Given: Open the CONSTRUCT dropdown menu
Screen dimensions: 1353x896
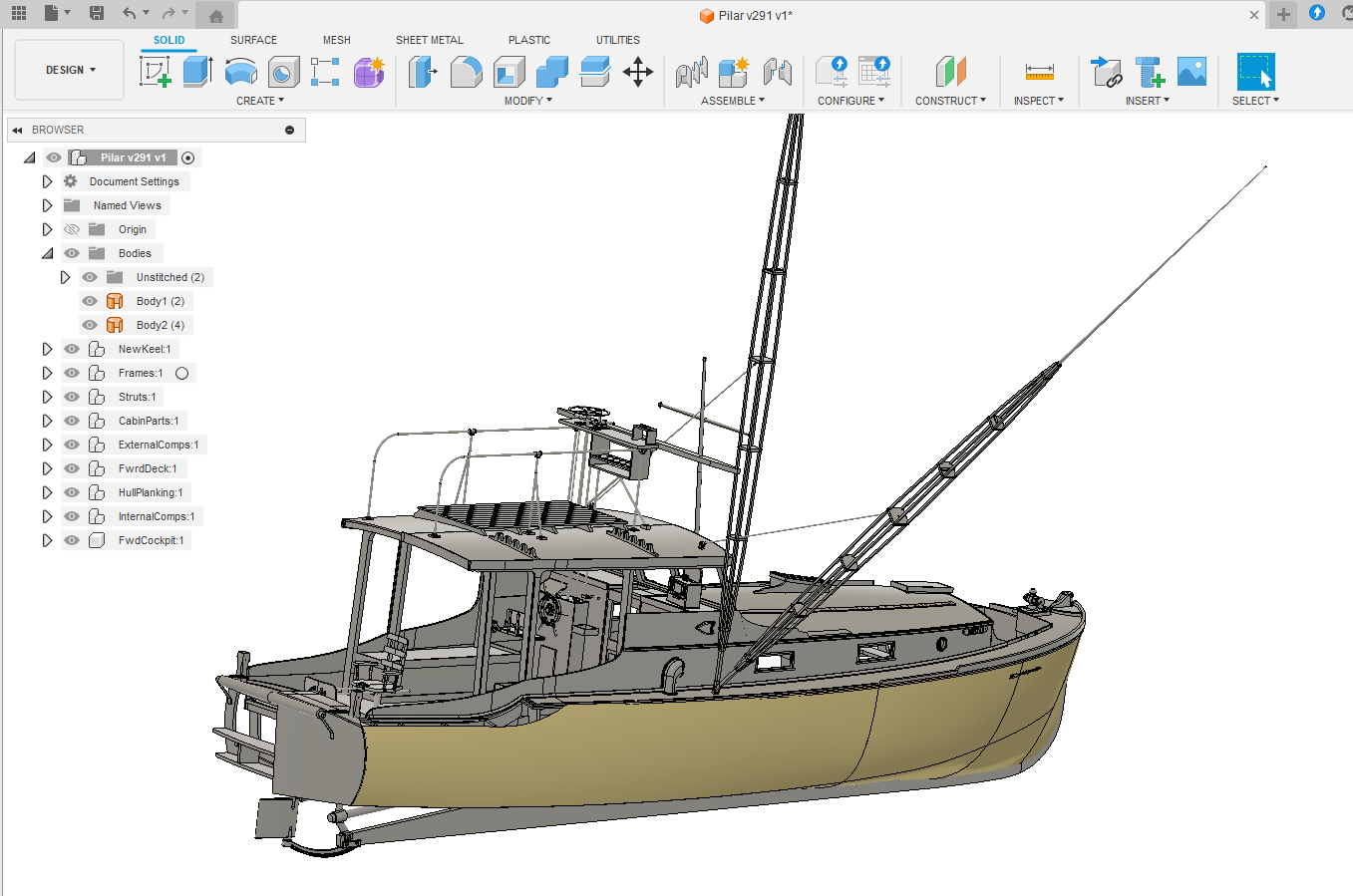Looking at the screenshot, I should (950, 101).
